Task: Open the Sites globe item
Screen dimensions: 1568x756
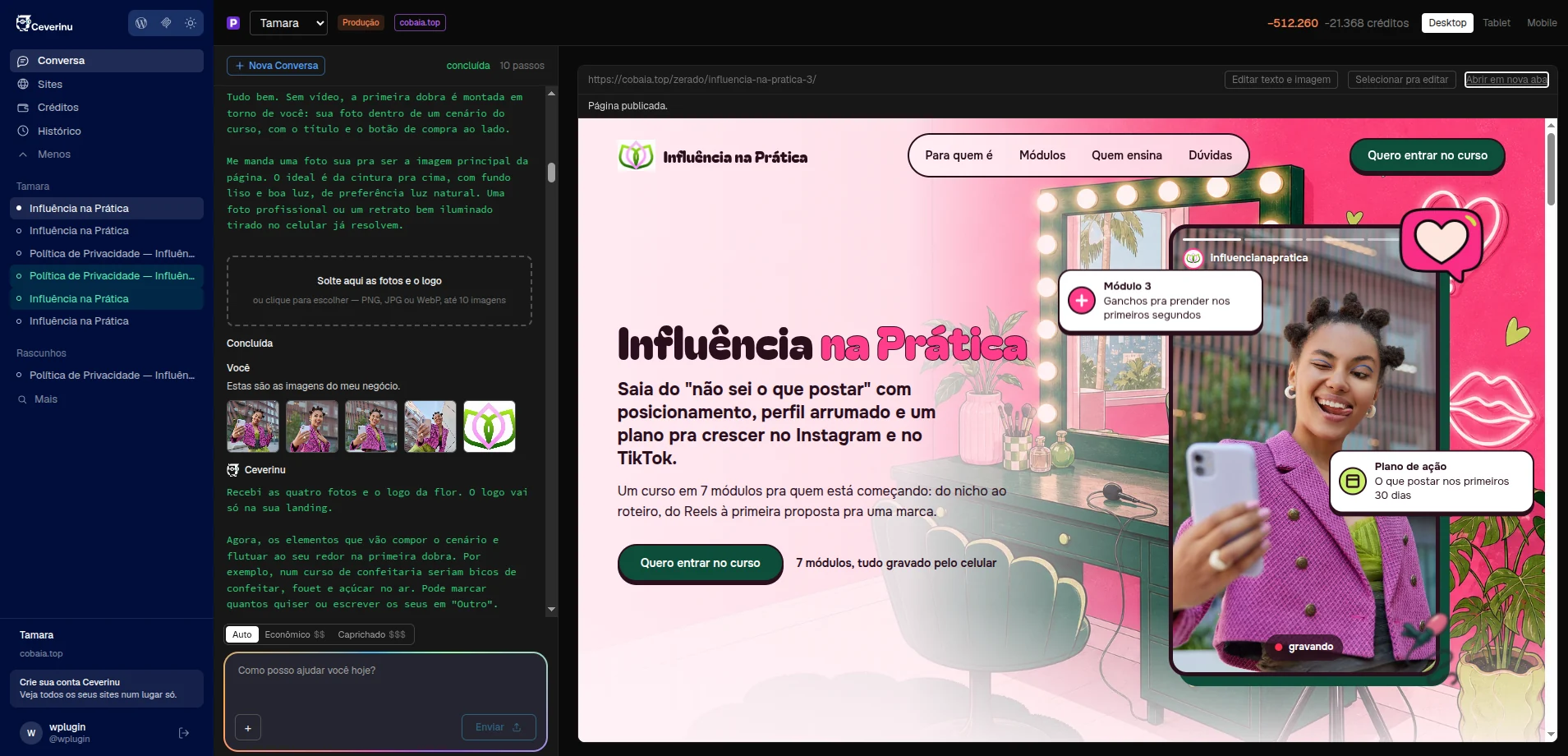Action: coord(107,84)
